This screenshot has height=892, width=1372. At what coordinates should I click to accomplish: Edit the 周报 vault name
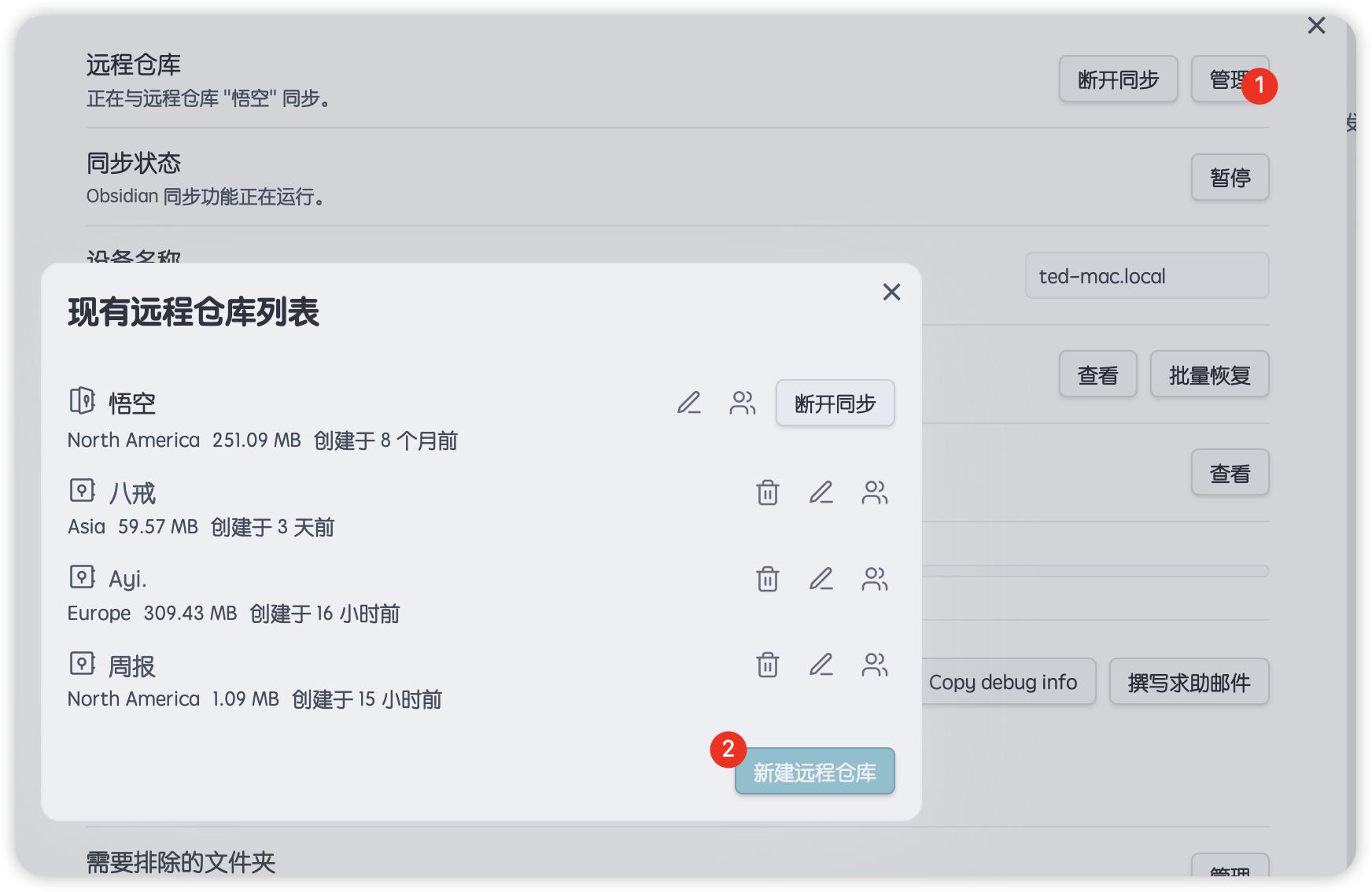[x=821, y=665]
